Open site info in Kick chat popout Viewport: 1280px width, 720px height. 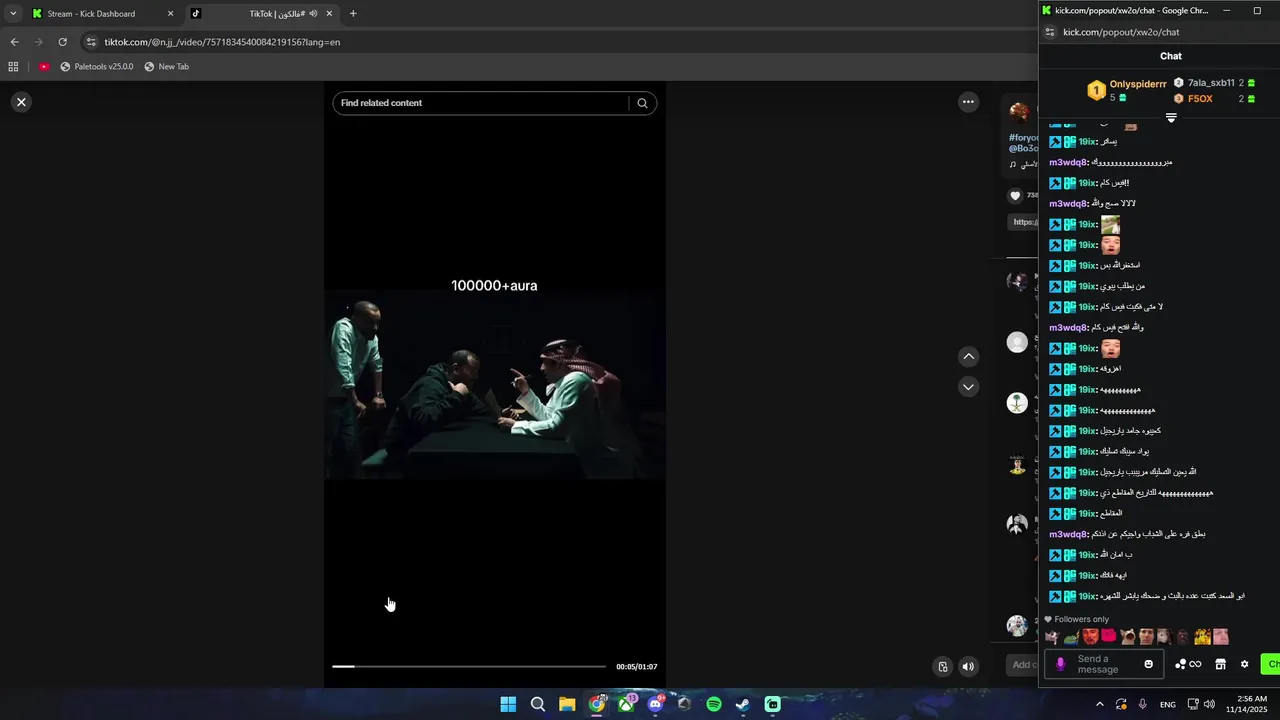(1050, 32)
